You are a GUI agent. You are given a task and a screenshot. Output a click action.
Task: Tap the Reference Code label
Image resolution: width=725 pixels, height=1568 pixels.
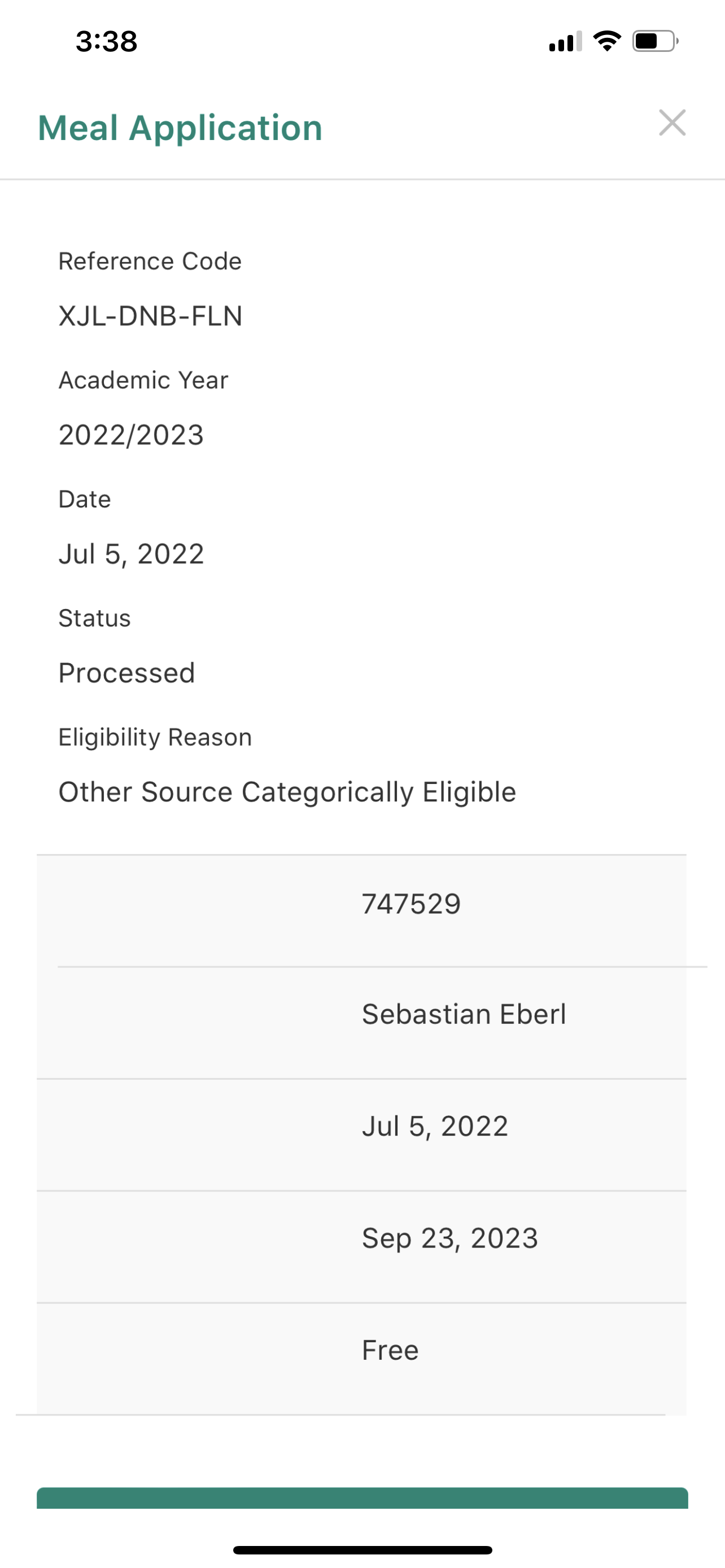(150, 261)
